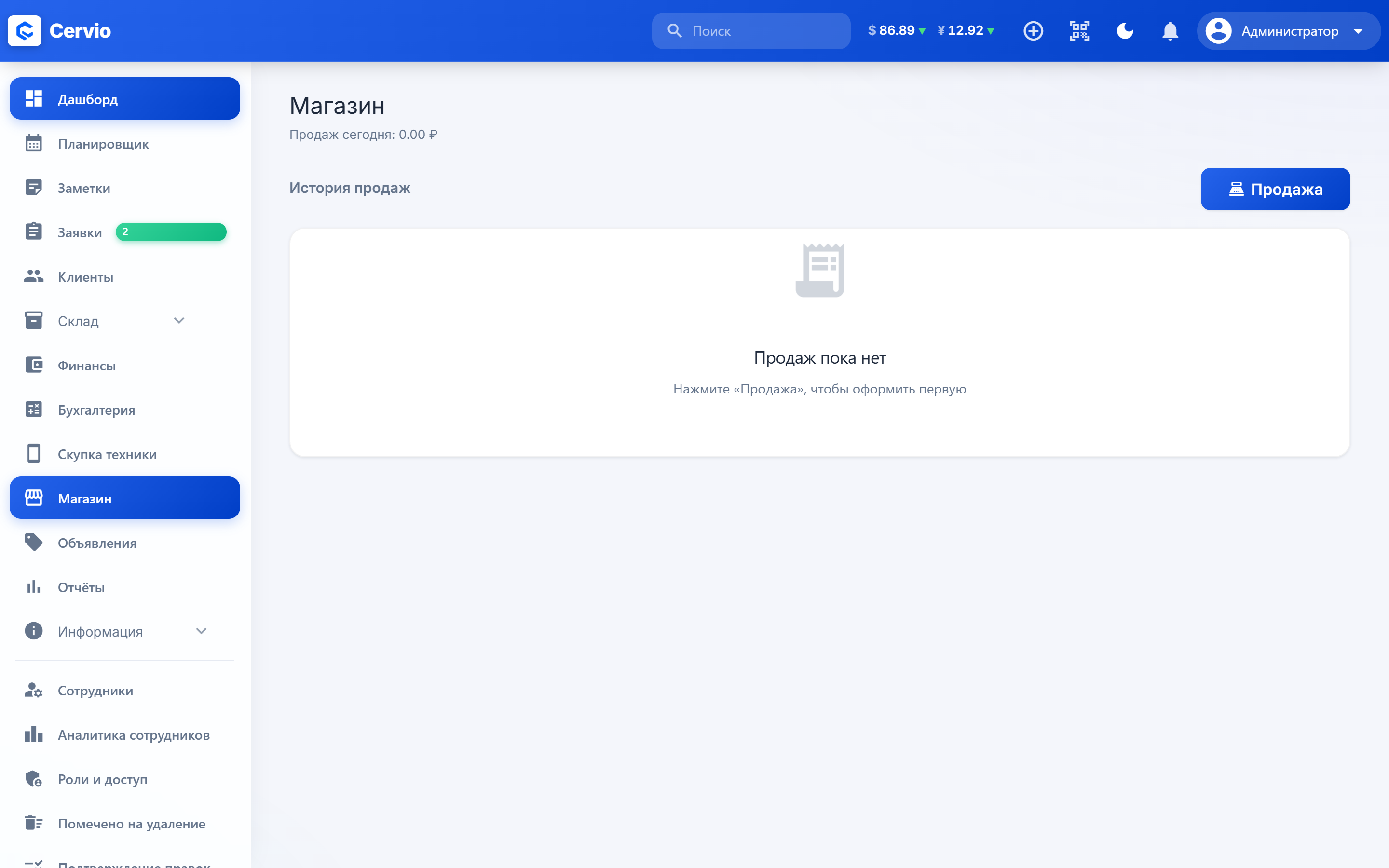Click the plus circle add icon

[1033, 30]
